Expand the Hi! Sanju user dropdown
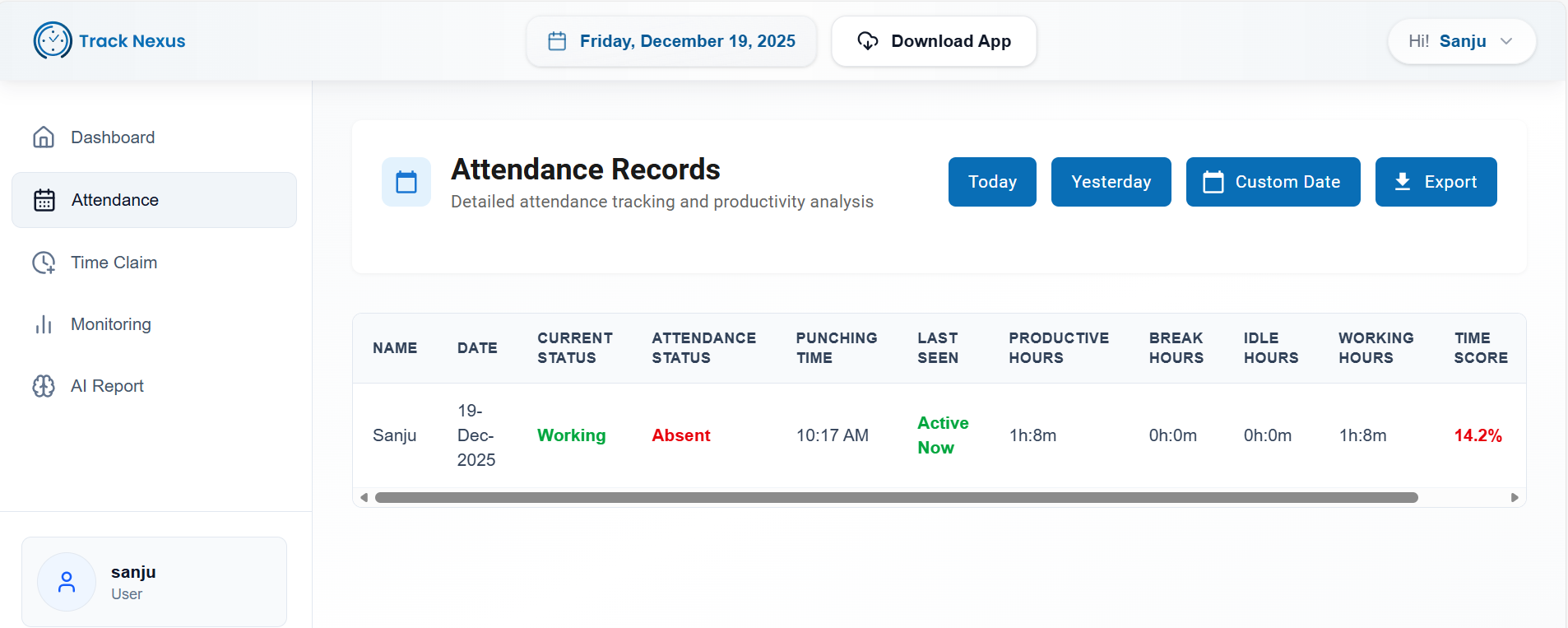 [x=1462, y=41]
